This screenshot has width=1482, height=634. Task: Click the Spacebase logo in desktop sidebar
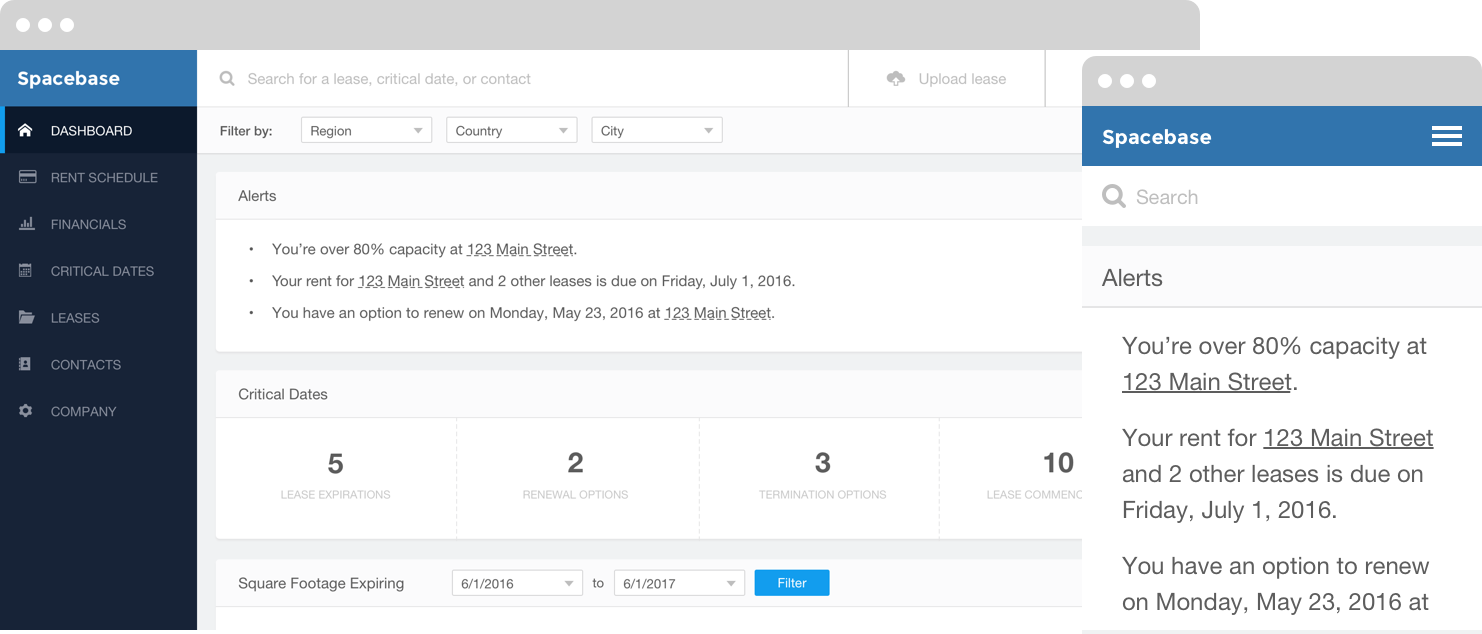pyautogui.click(x=68, y=78)
